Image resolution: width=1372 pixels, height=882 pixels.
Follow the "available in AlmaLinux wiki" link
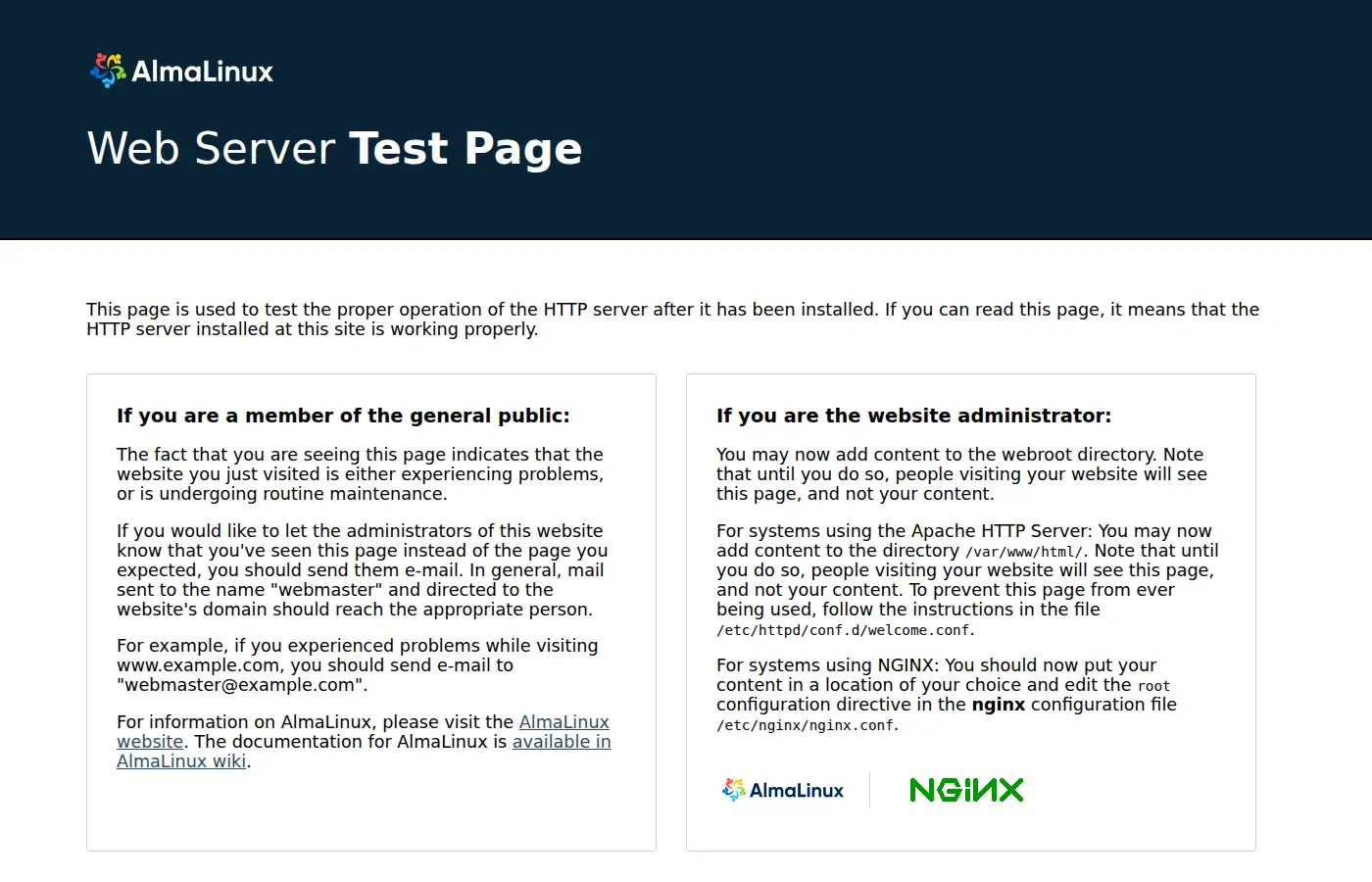pyautogui.click(x=562, y=742)
